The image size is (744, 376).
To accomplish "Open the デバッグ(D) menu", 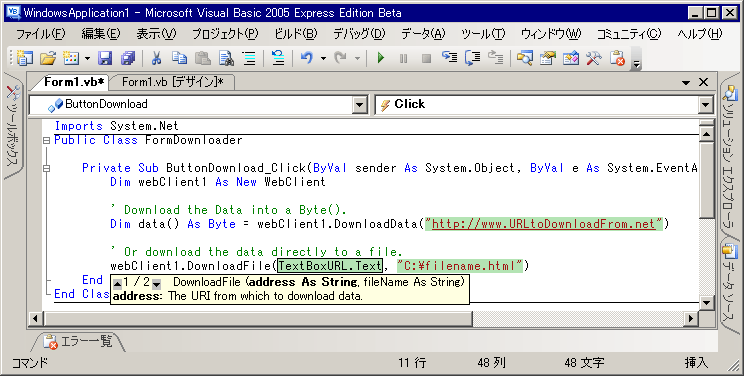I will [359, 34].
